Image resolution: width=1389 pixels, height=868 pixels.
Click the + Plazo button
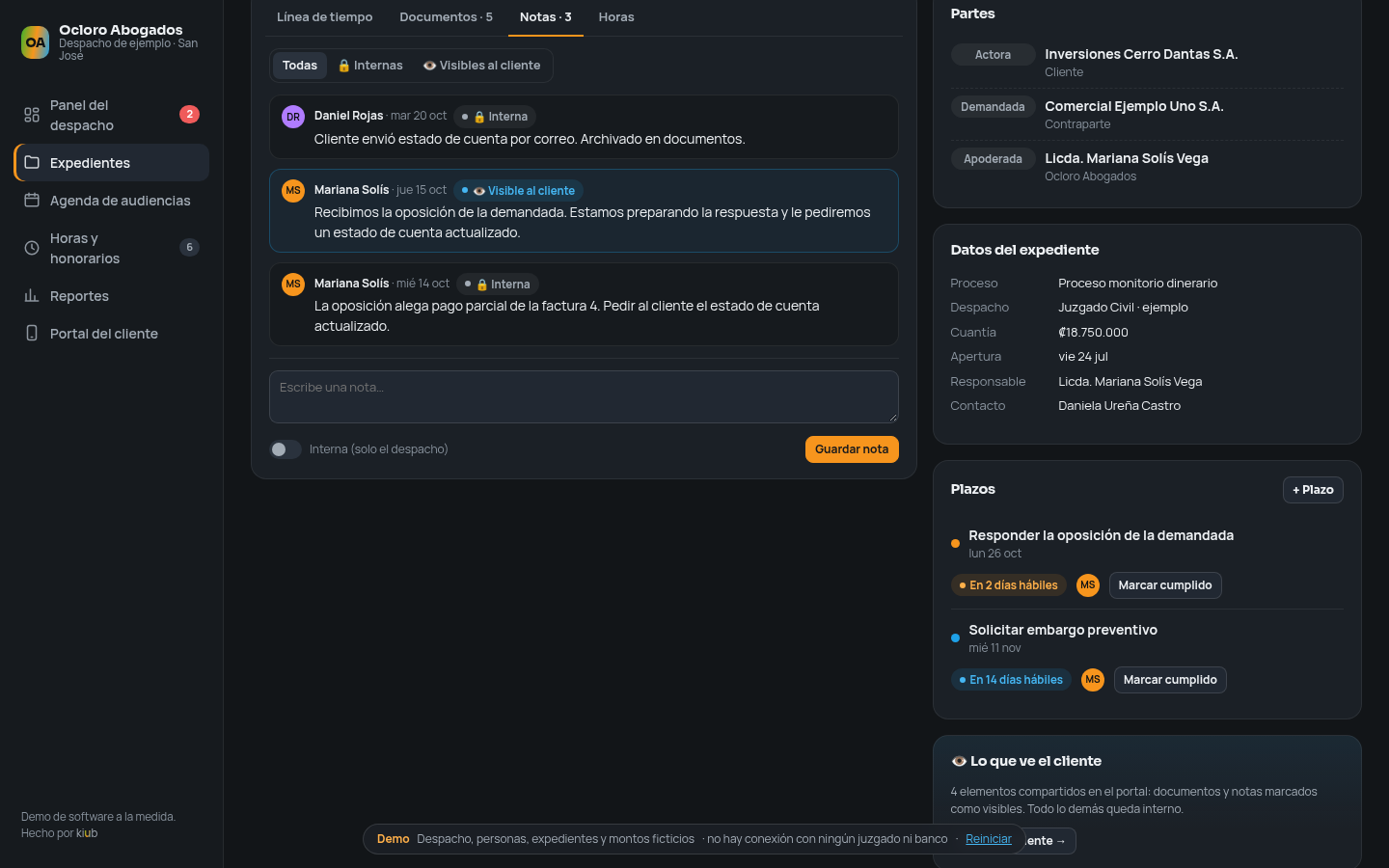[1313, 490]
